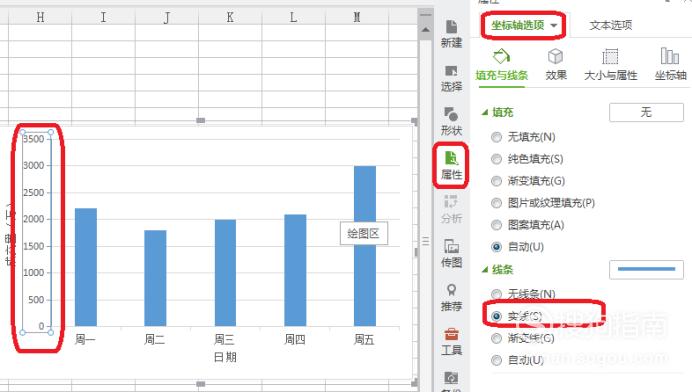This screenshot has width=692, height=392.
Task: Switch to 大小与属性 tab icon
Action: tap(610, 65)
